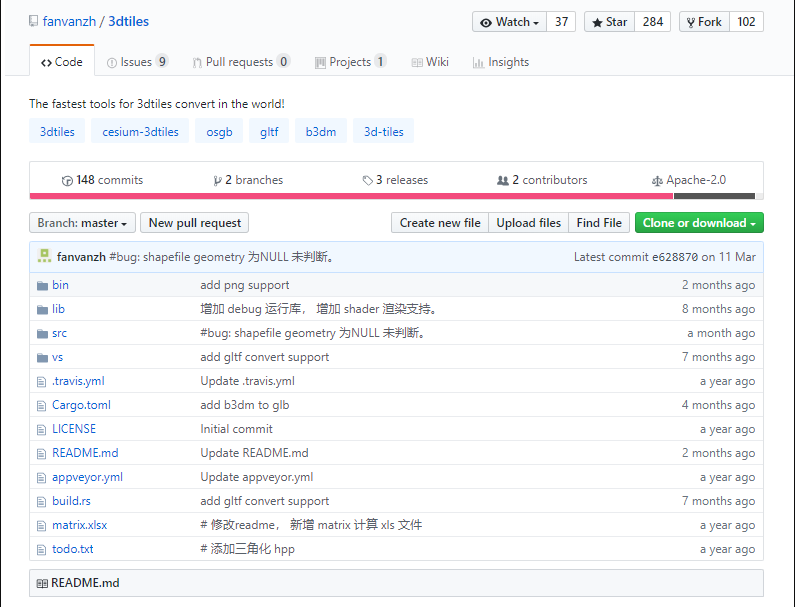Switch to the Code tab
This screenshot has height=607, width=795.
(62, 62)
